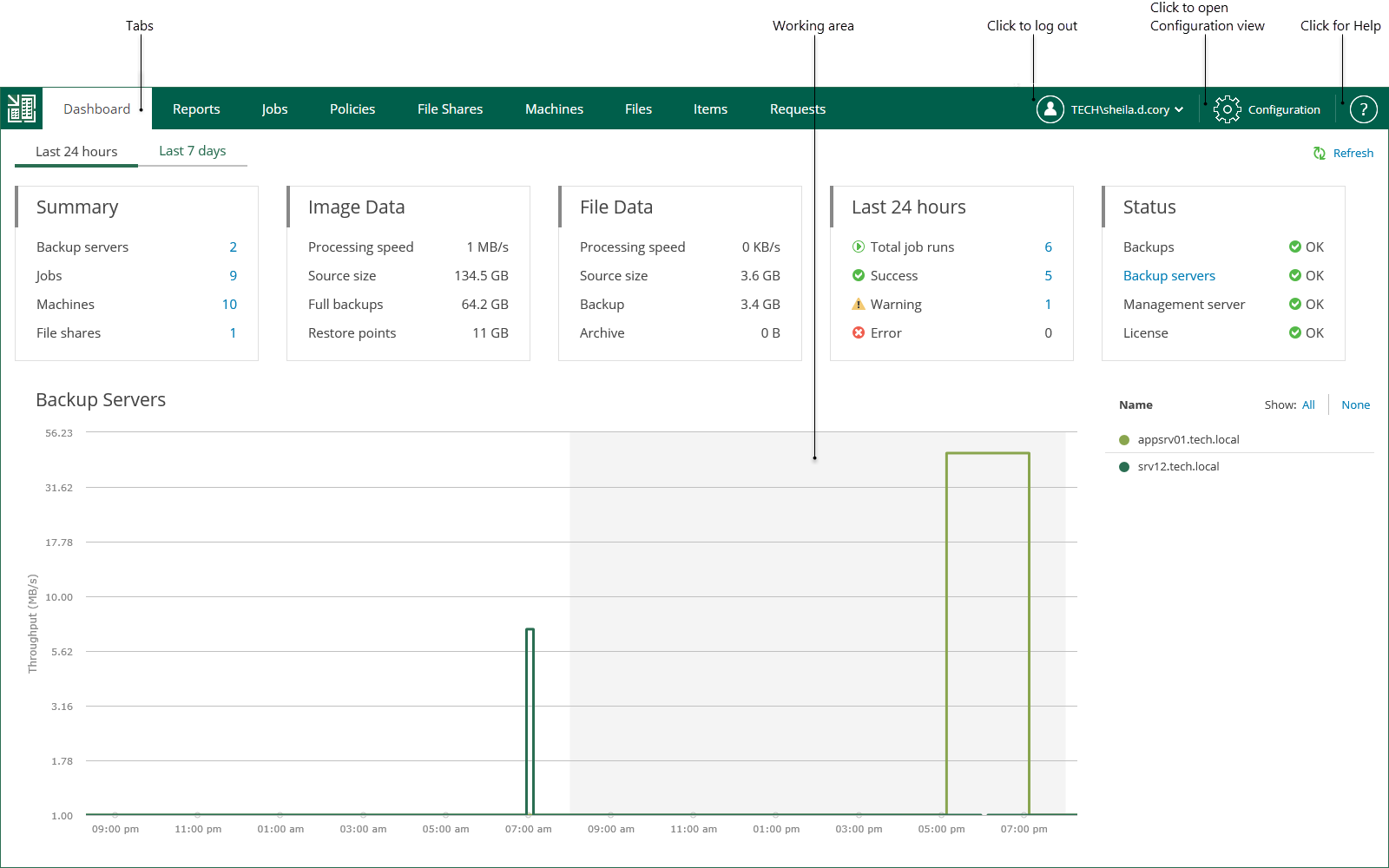Click the Refresh link

pos(1353,153)
